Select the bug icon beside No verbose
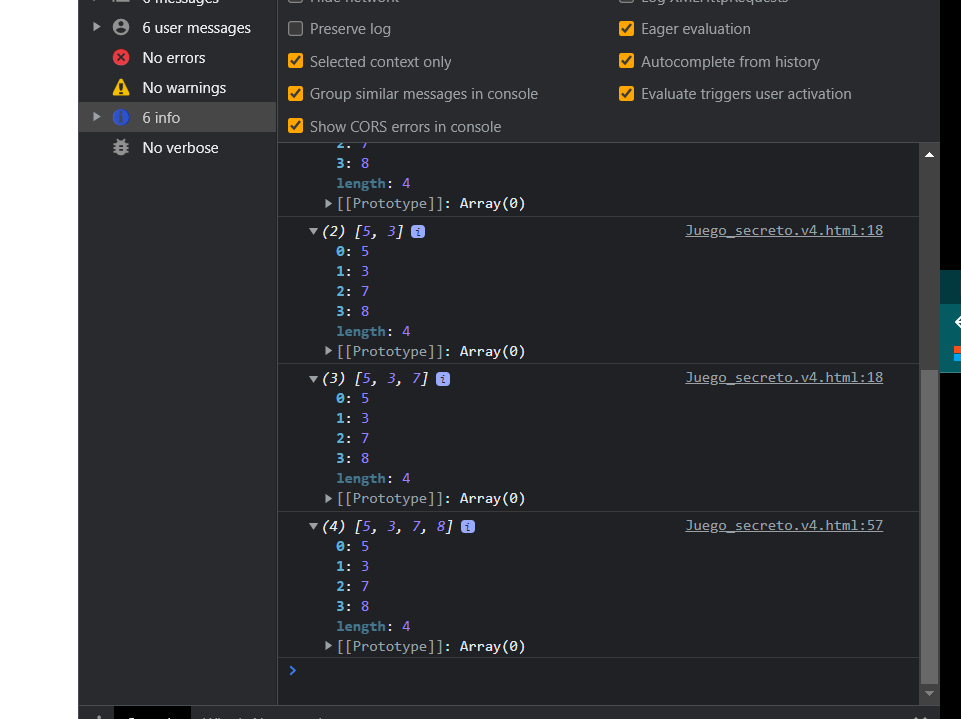This screenshot has height=719, width=961. tap(121, 147)
